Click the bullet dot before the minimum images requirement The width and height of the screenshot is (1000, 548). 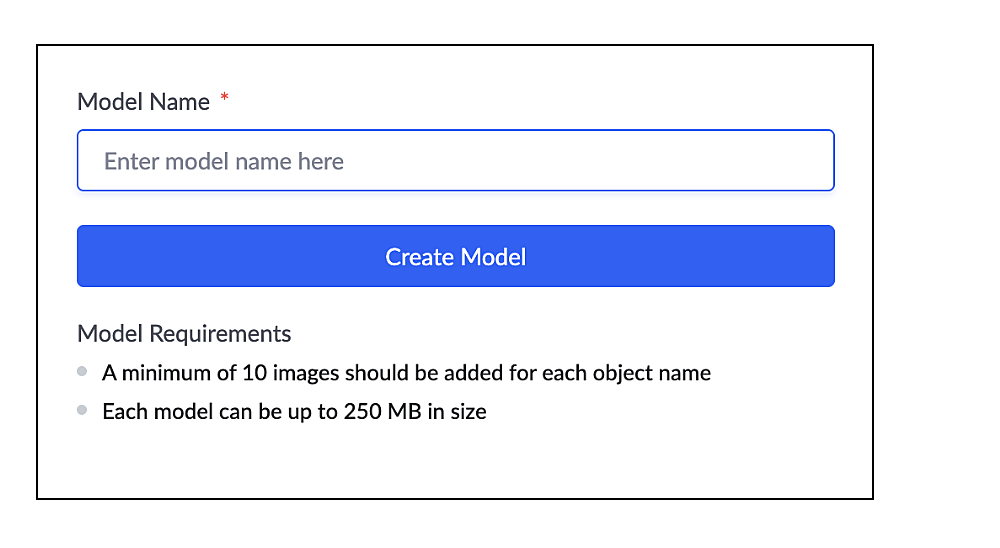82,372
